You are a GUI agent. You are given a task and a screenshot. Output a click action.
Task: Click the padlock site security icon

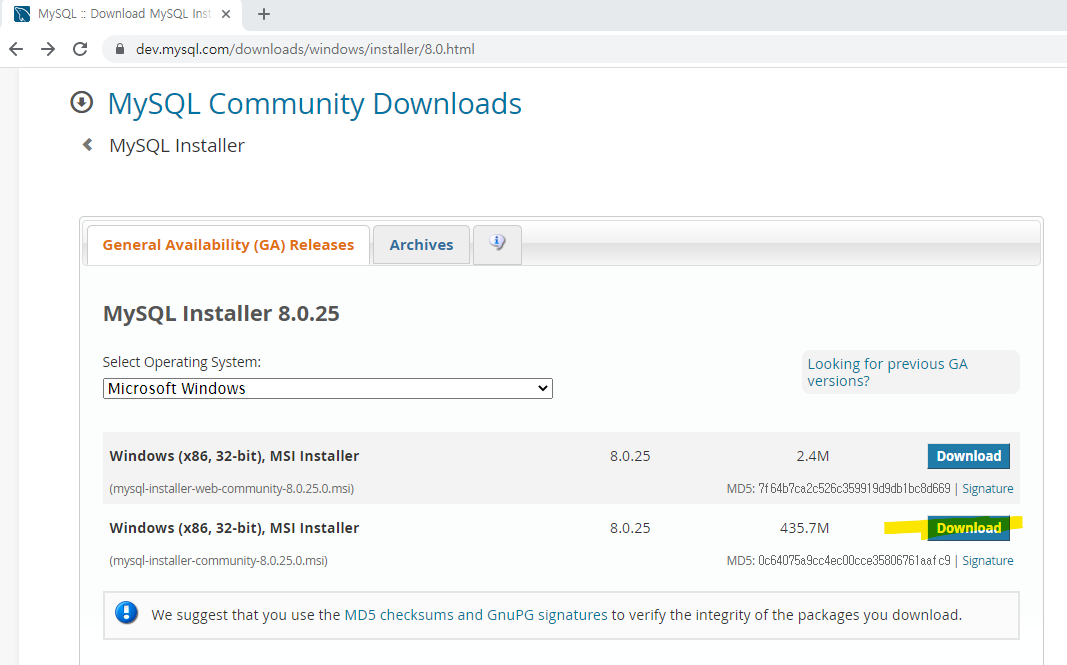[x=120, y=49]
